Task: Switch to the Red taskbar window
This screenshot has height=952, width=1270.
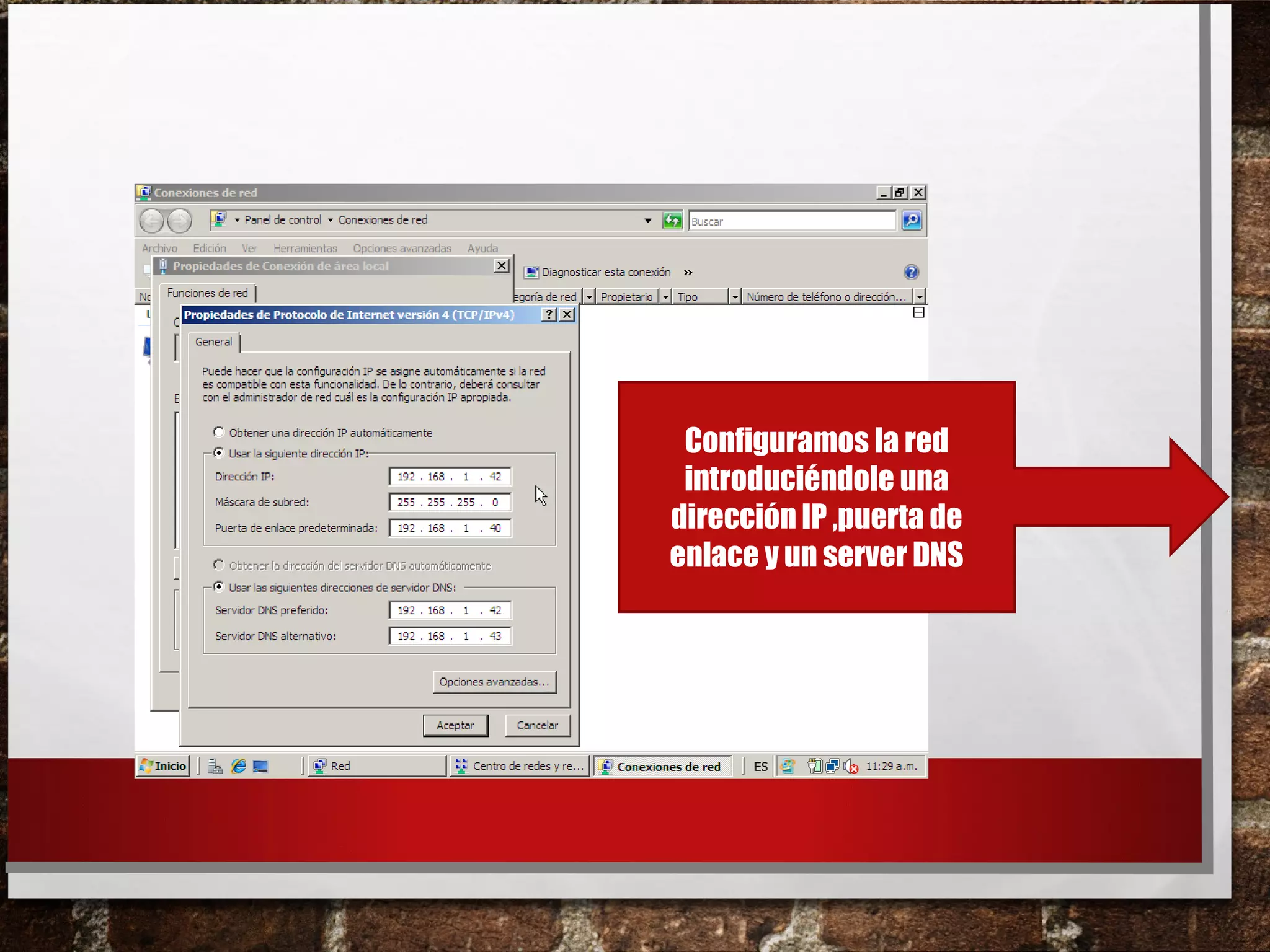Action: click(x=378, y=767)
